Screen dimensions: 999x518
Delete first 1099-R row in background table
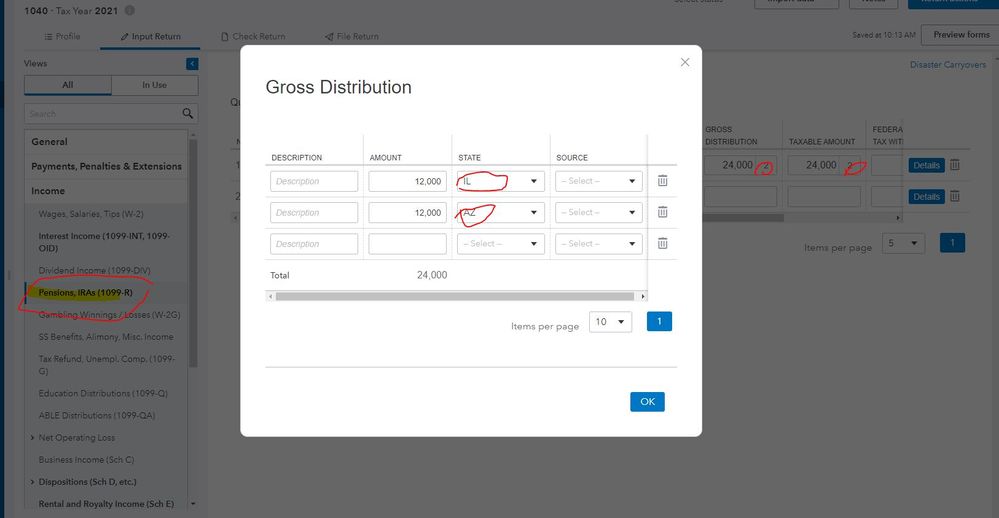click(954, 165)
